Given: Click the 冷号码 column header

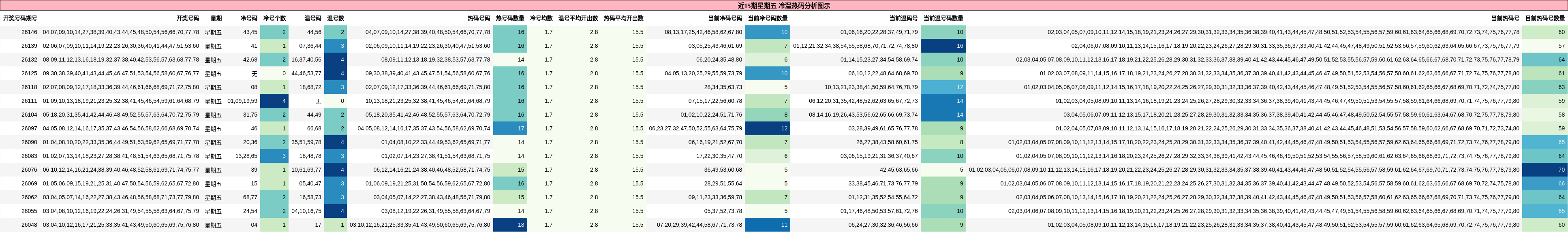Looking at the screenshot, I should coord(249,18).
